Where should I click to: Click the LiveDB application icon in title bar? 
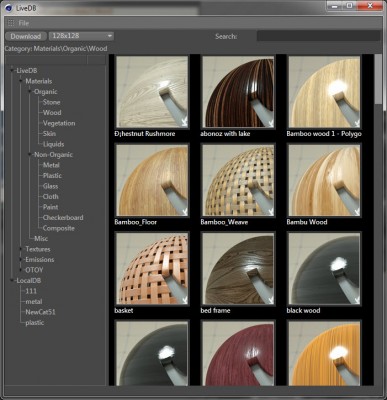pos(9,8)
